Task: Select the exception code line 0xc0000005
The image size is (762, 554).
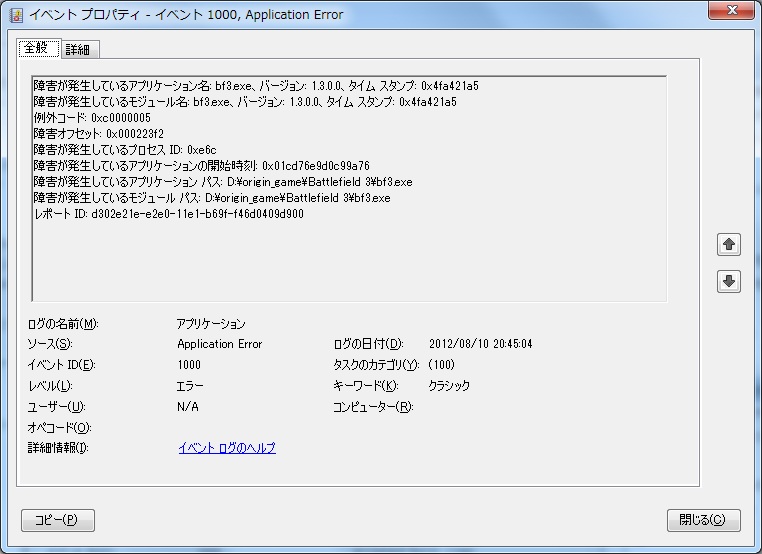Action: point(92,118)
